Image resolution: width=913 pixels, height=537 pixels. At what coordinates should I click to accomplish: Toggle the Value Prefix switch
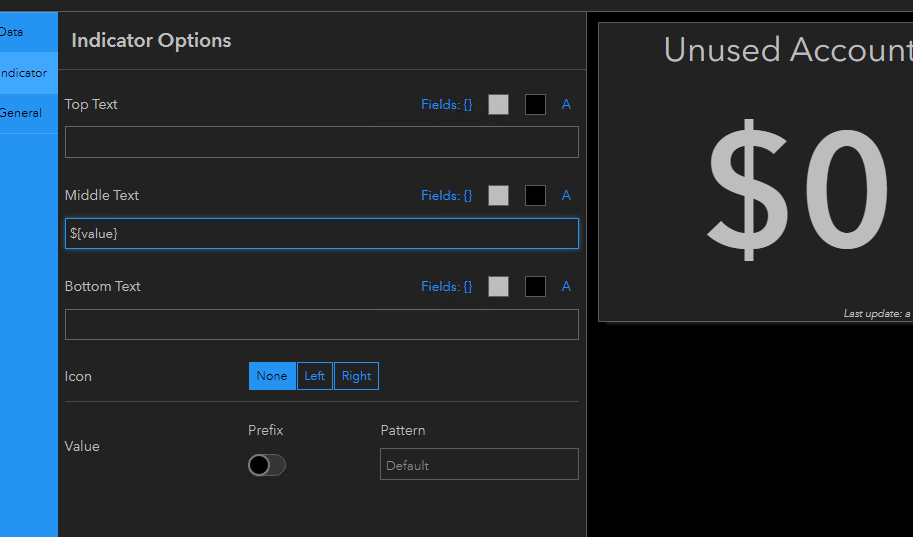click(267, 465)
